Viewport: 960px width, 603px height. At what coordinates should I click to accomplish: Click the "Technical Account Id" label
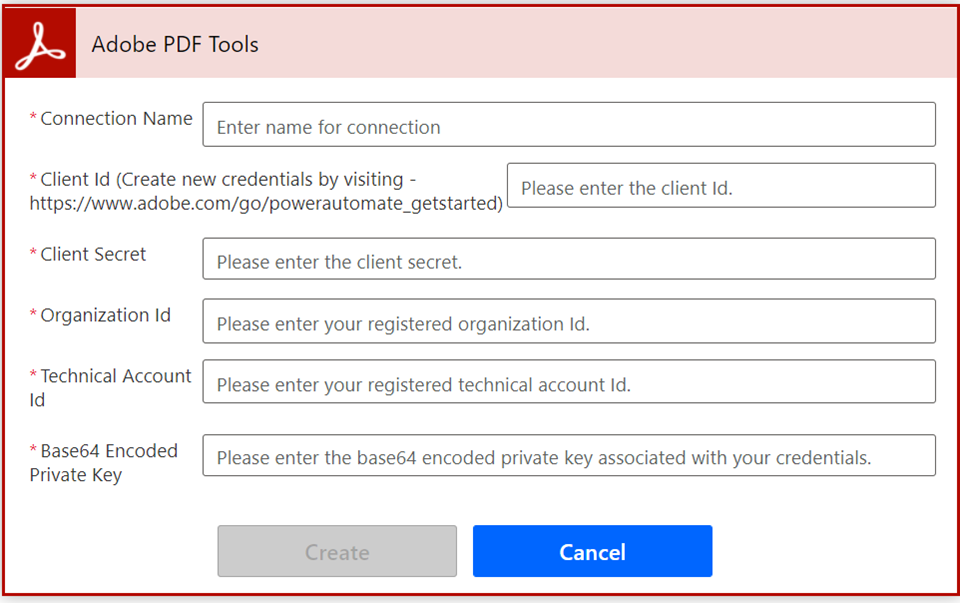pos(110,388)
